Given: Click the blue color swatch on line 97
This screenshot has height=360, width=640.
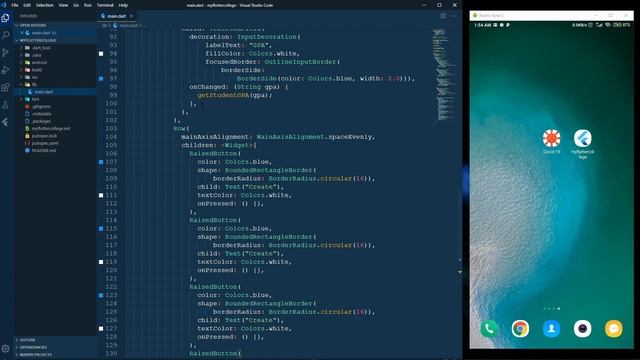Looking at the screenshot, I should click(101, 78).
